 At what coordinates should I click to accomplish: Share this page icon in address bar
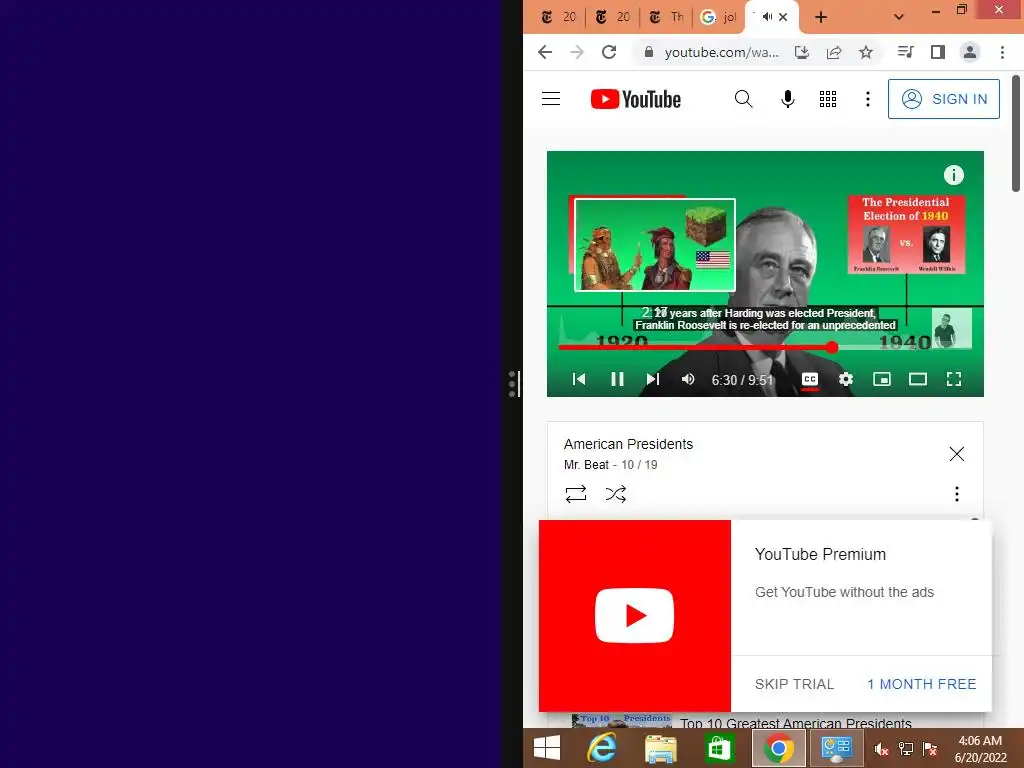[x=834, y=52]
